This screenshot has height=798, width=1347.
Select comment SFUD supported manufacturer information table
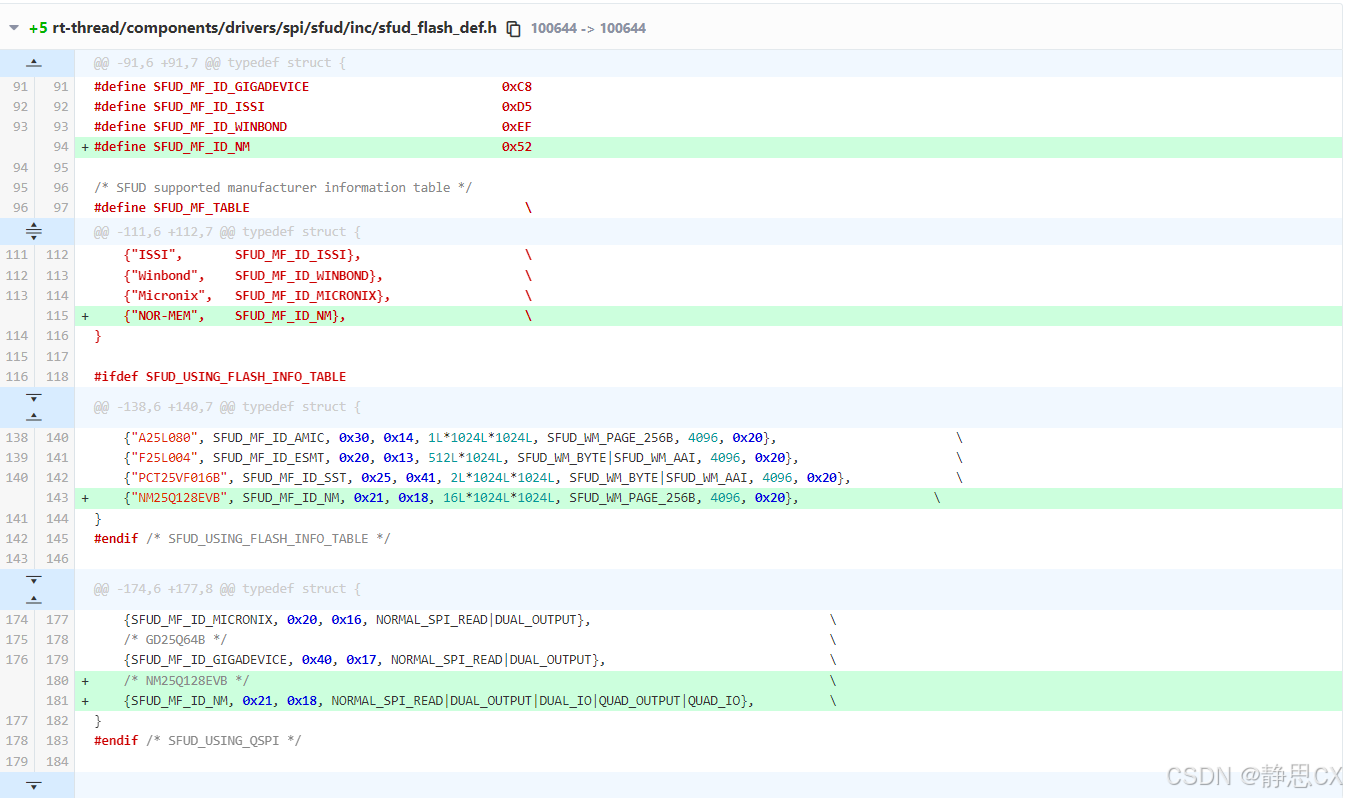click(283, 187)
